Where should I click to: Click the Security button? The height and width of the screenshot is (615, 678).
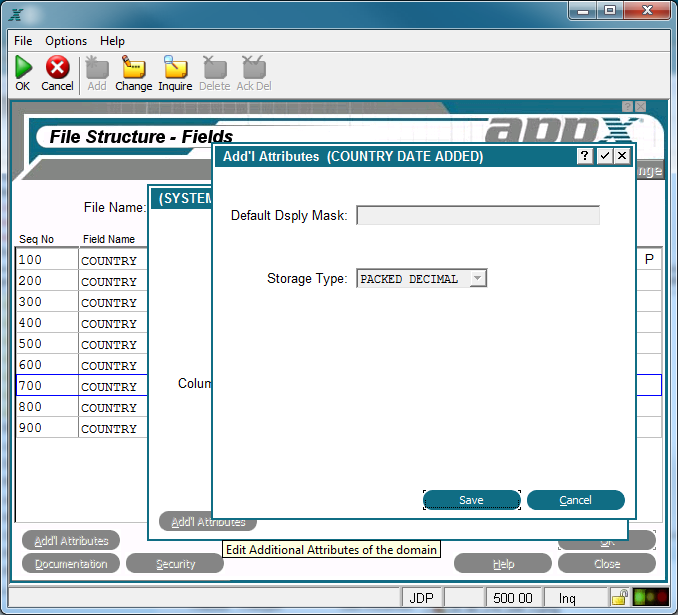coord(175,564)
